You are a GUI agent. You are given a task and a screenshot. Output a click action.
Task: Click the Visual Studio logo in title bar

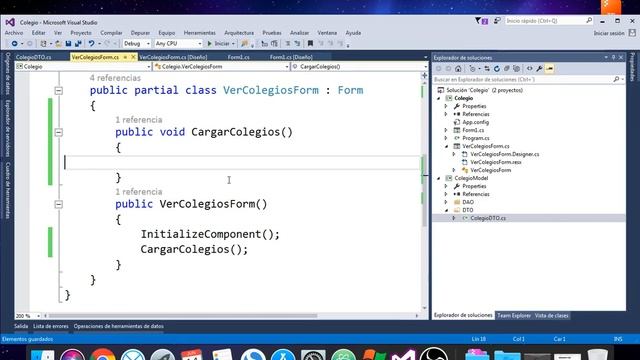10,22
